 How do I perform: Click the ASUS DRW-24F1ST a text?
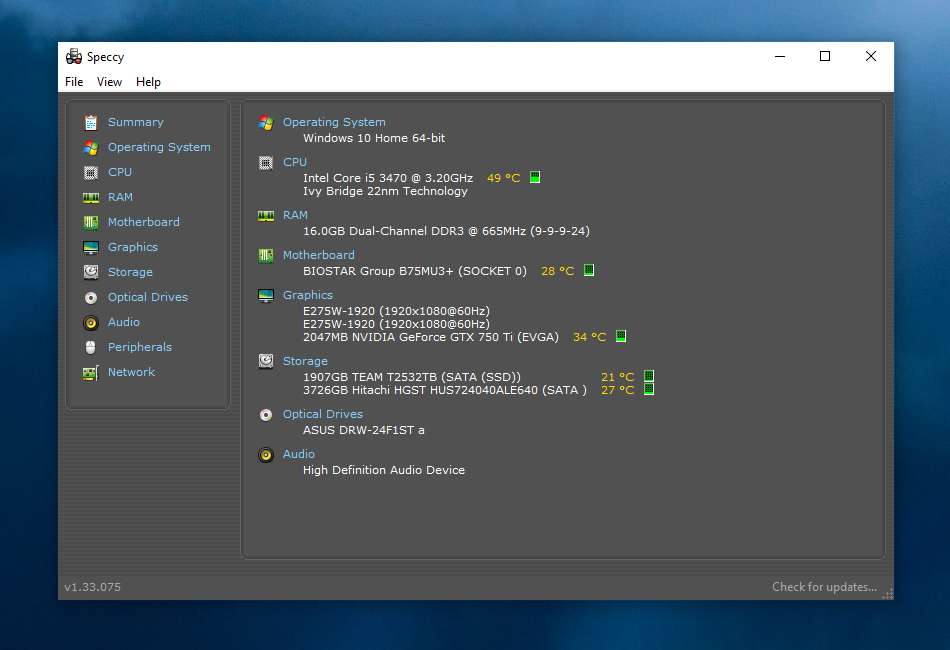point(364,430)
